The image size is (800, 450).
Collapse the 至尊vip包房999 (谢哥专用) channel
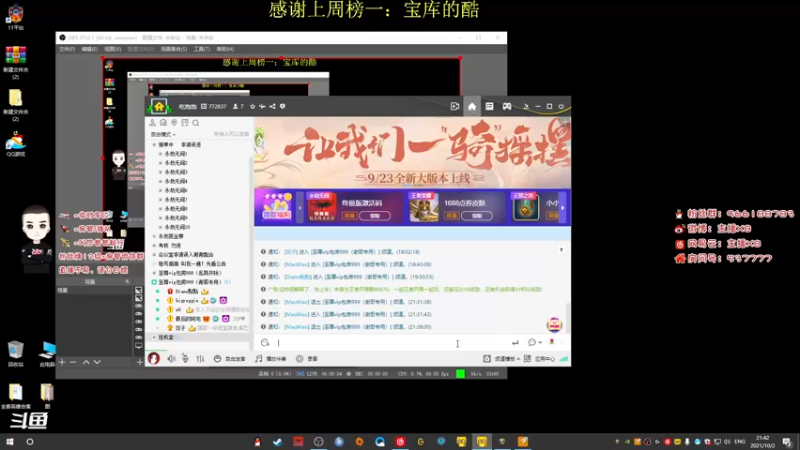[154, 282]
